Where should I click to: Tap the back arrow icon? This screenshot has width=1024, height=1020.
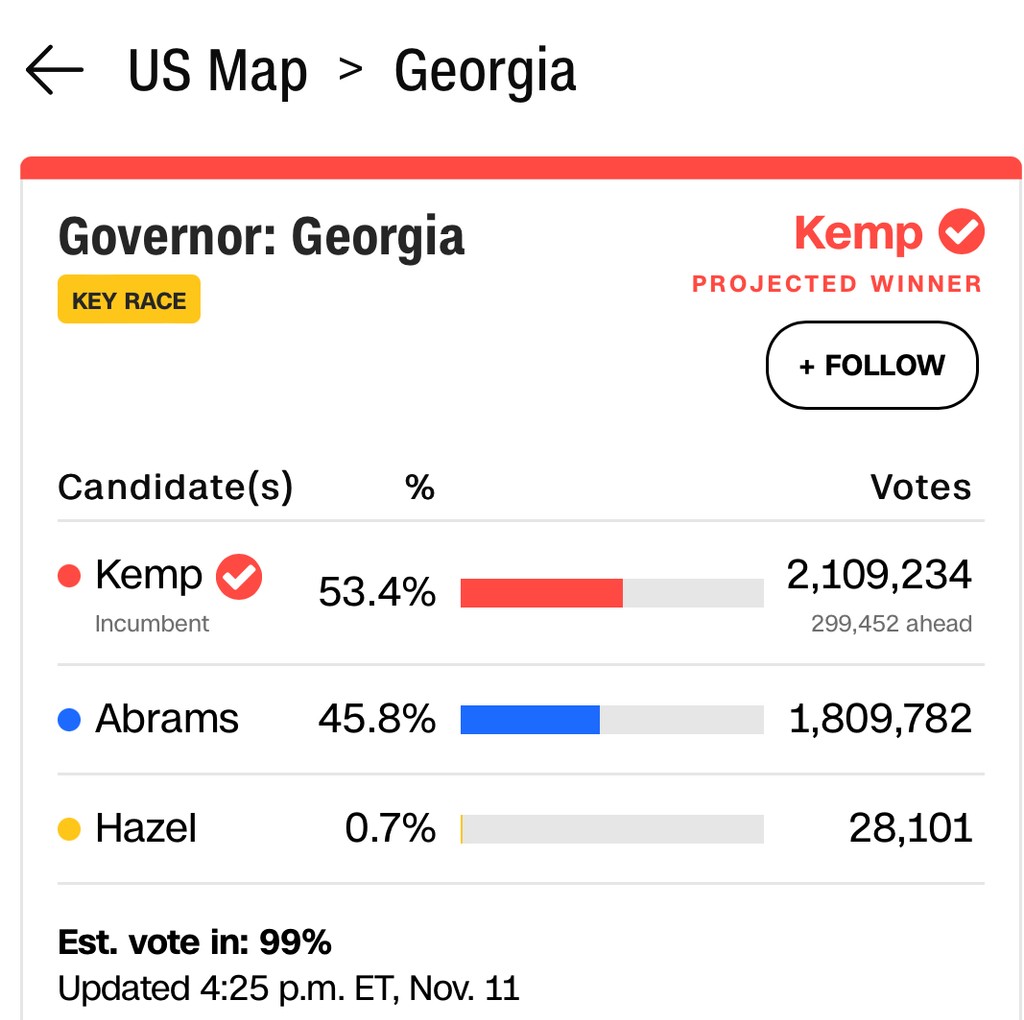[x=55, y=71]
